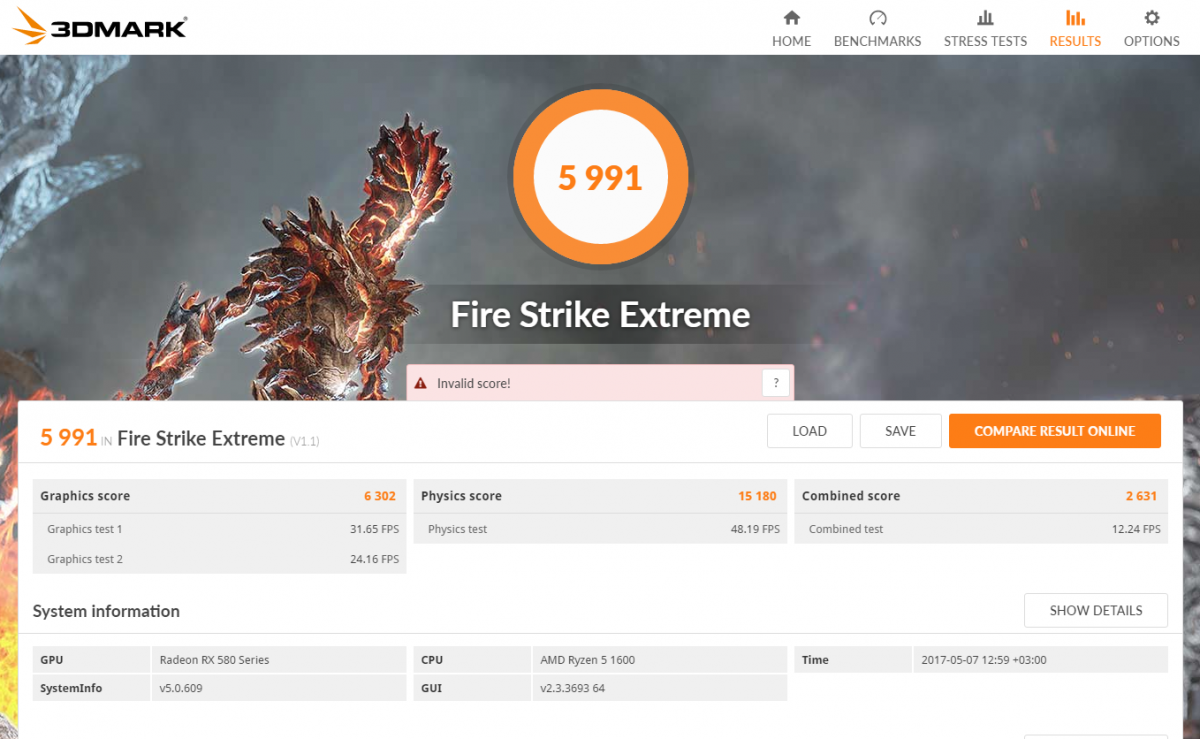1200x739 pixels.
Task: Click the Graphics score value 6 302
Action: click(380, 496)
